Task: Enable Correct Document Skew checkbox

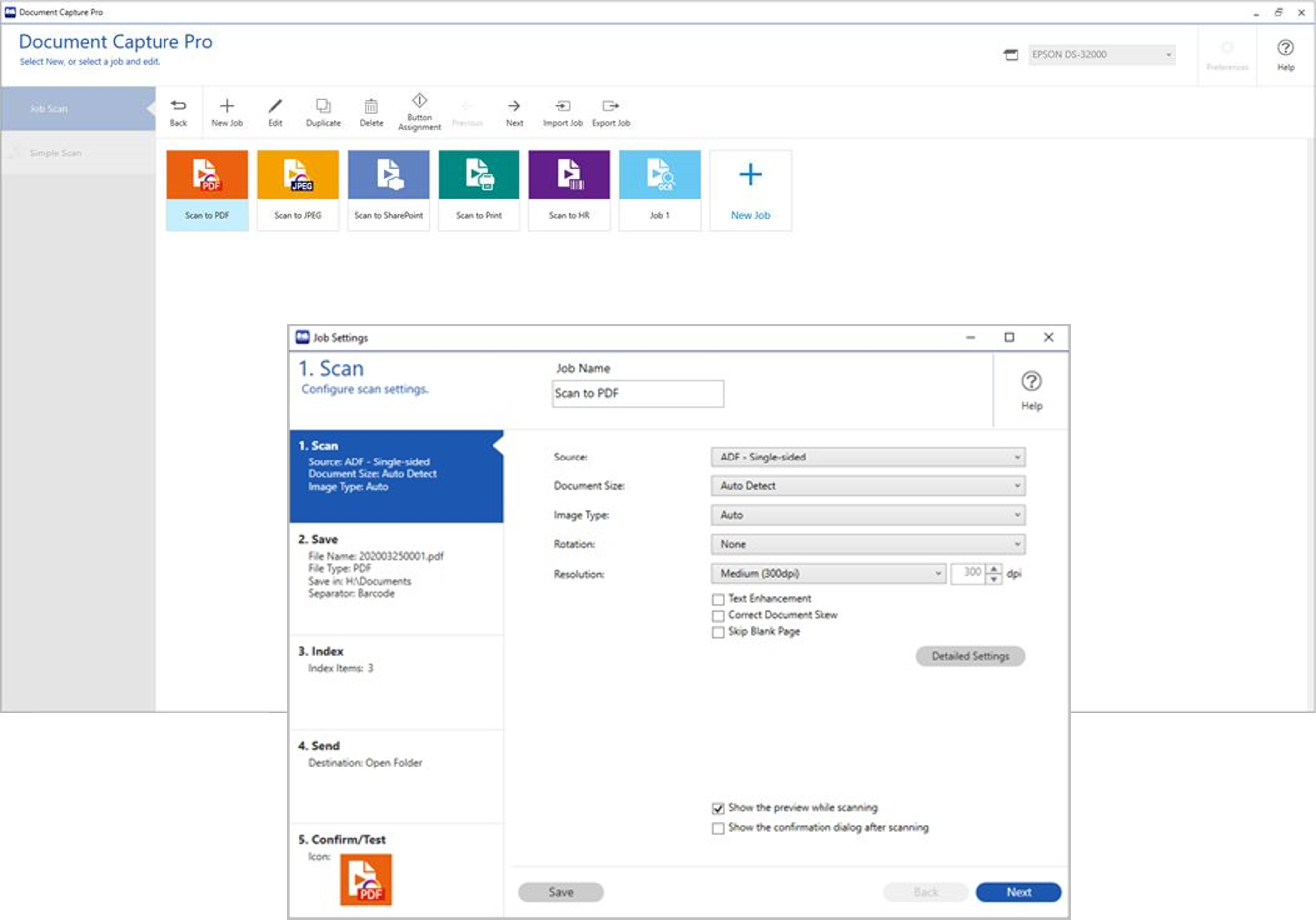Action: pyautogui.click(x=718, y=616)
